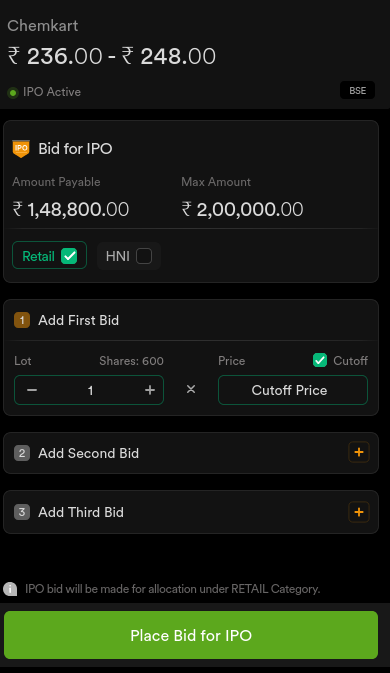Click the Add First Bid header
The image size is (390, 673).
(x=79, y=320)
